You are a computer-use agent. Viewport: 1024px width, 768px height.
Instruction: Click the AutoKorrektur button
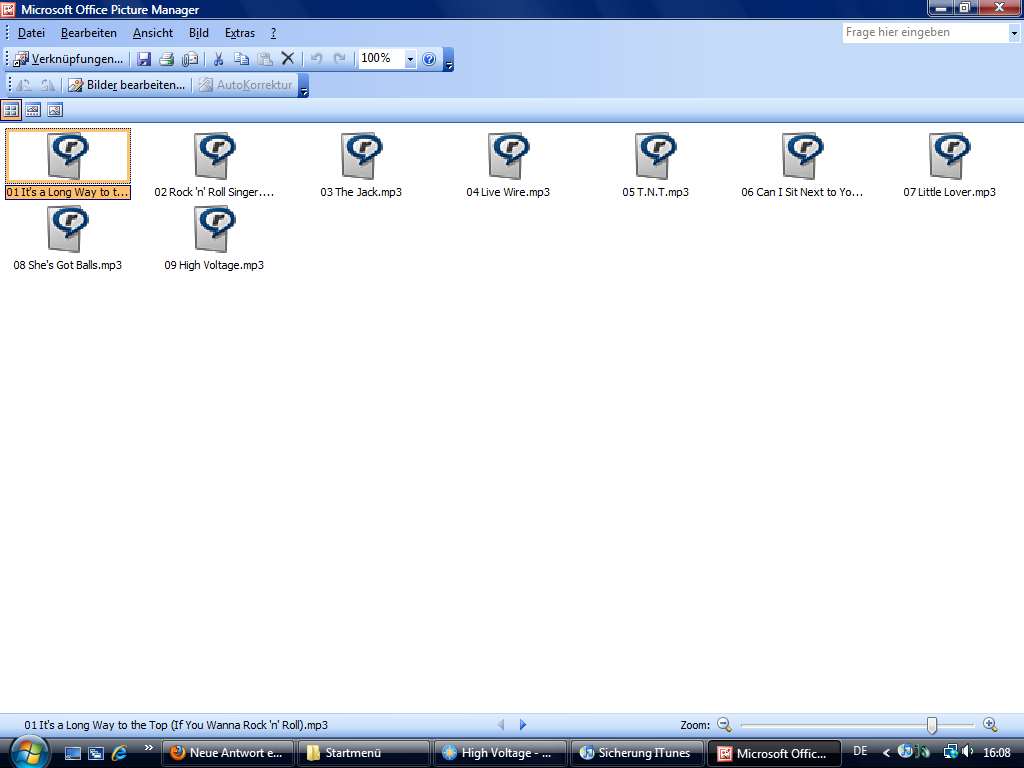(246, 85)
